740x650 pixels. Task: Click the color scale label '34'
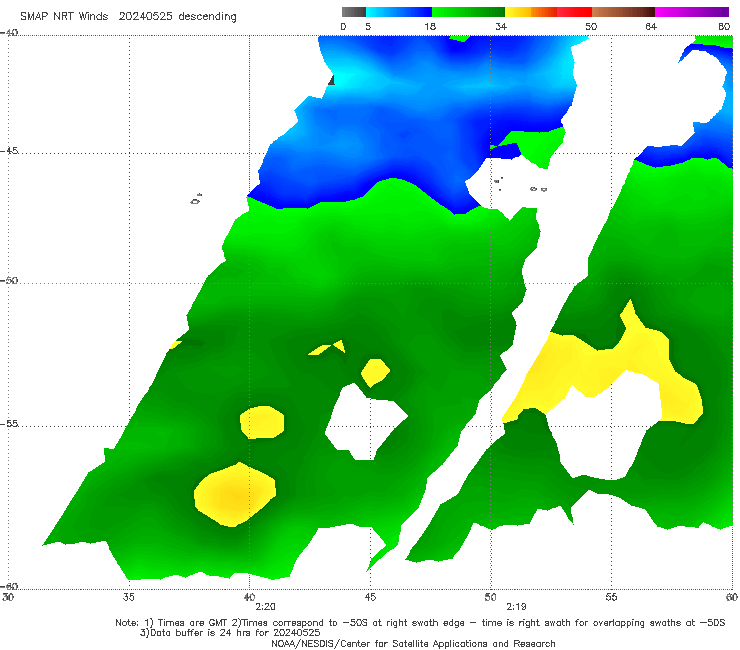[x=501, y=26]
